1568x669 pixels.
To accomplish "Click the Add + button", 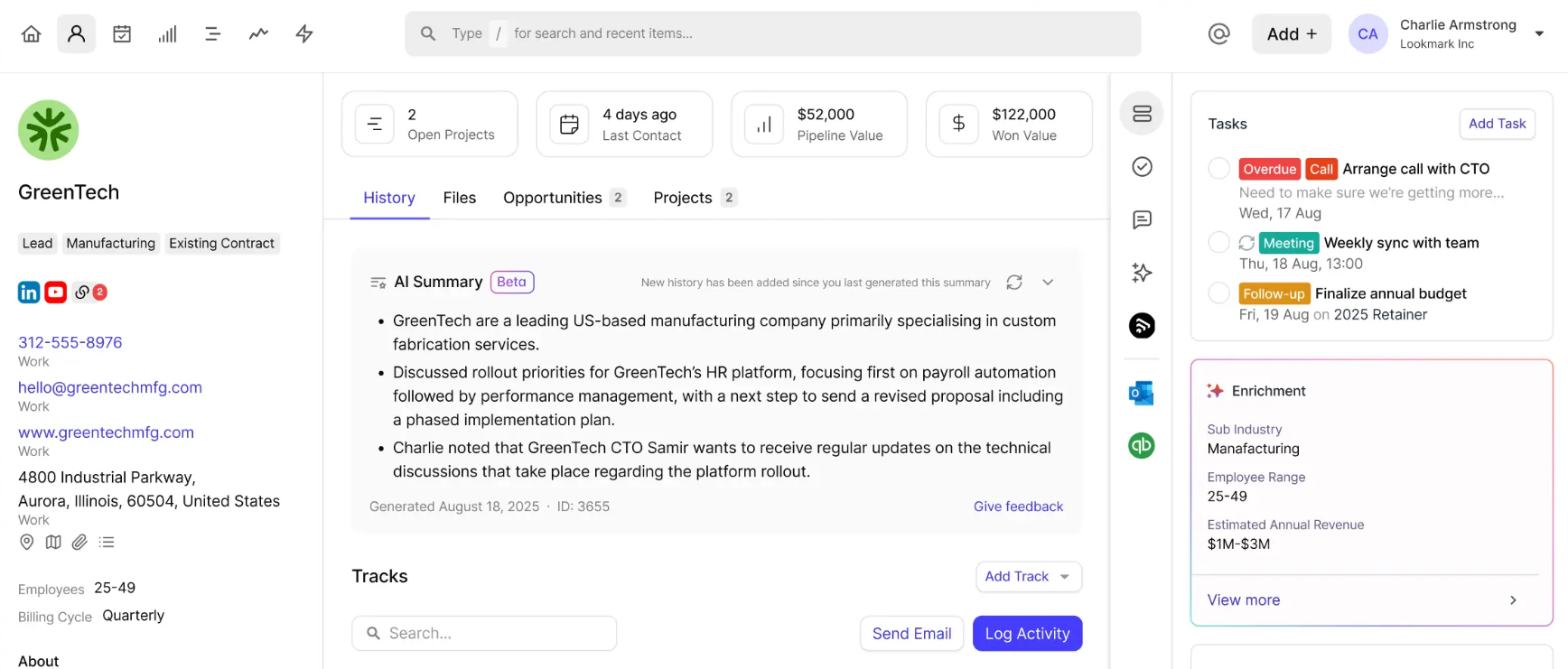I will [1292, 33].
